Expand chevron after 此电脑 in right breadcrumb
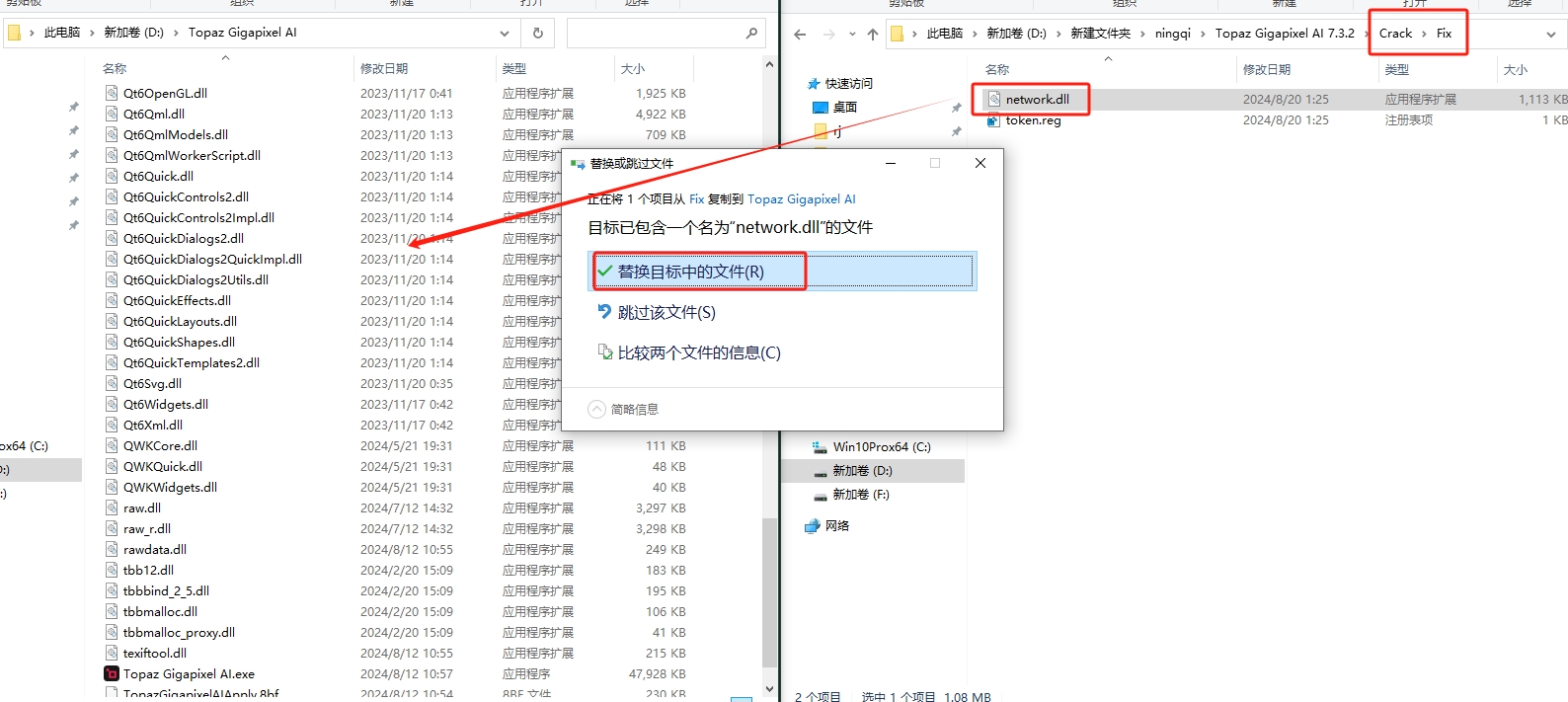This screenshot has height=702, width=1568. point(975,34)
